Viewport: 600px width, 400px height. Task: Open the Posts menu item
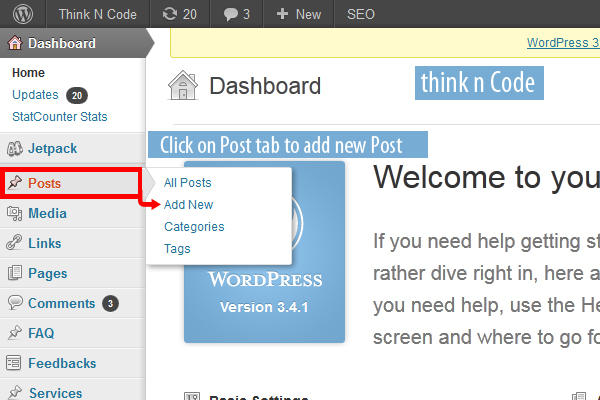pos(44,183)
